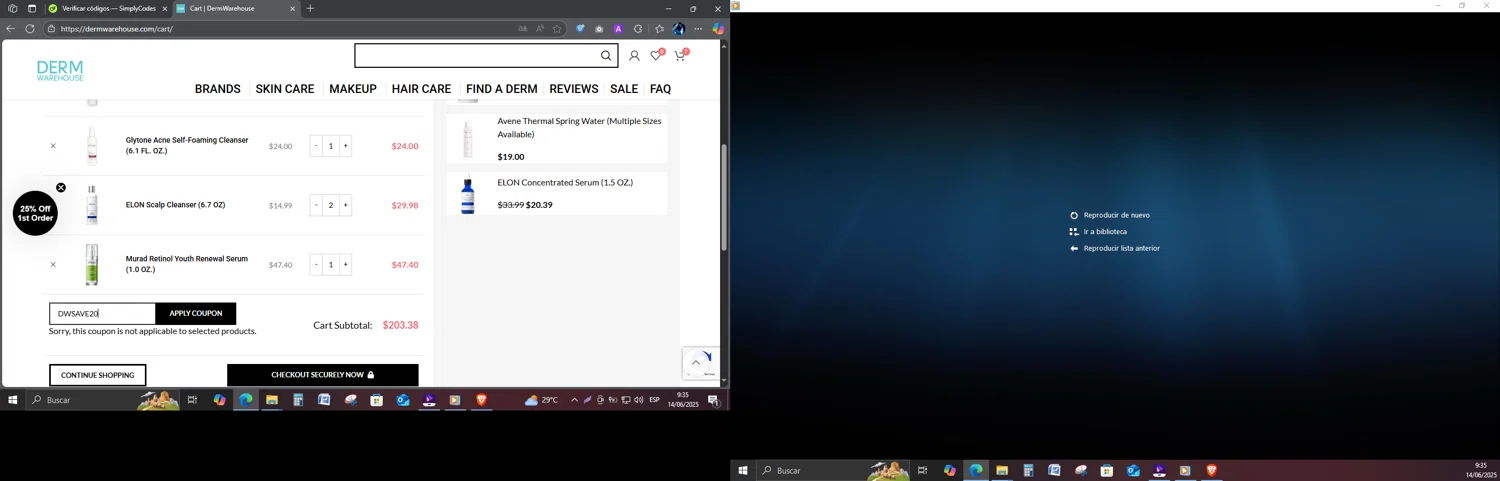Open Avene Thermal Spring Water product link
Screen dimensions: 1500x481
pyautogui.click(x=579, y=127)
